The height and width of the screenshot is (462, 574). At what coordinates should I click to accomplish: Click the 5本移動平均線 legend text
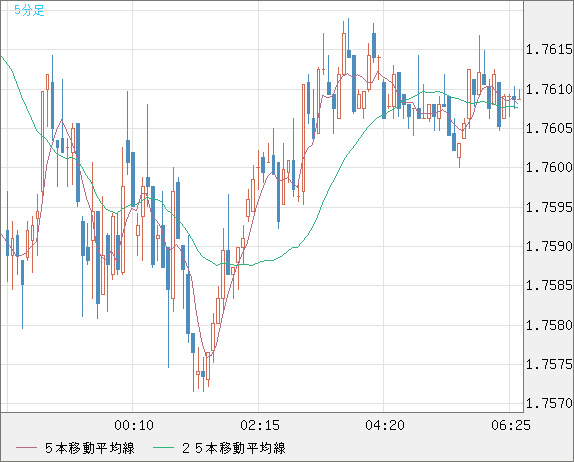click(90, 448)
